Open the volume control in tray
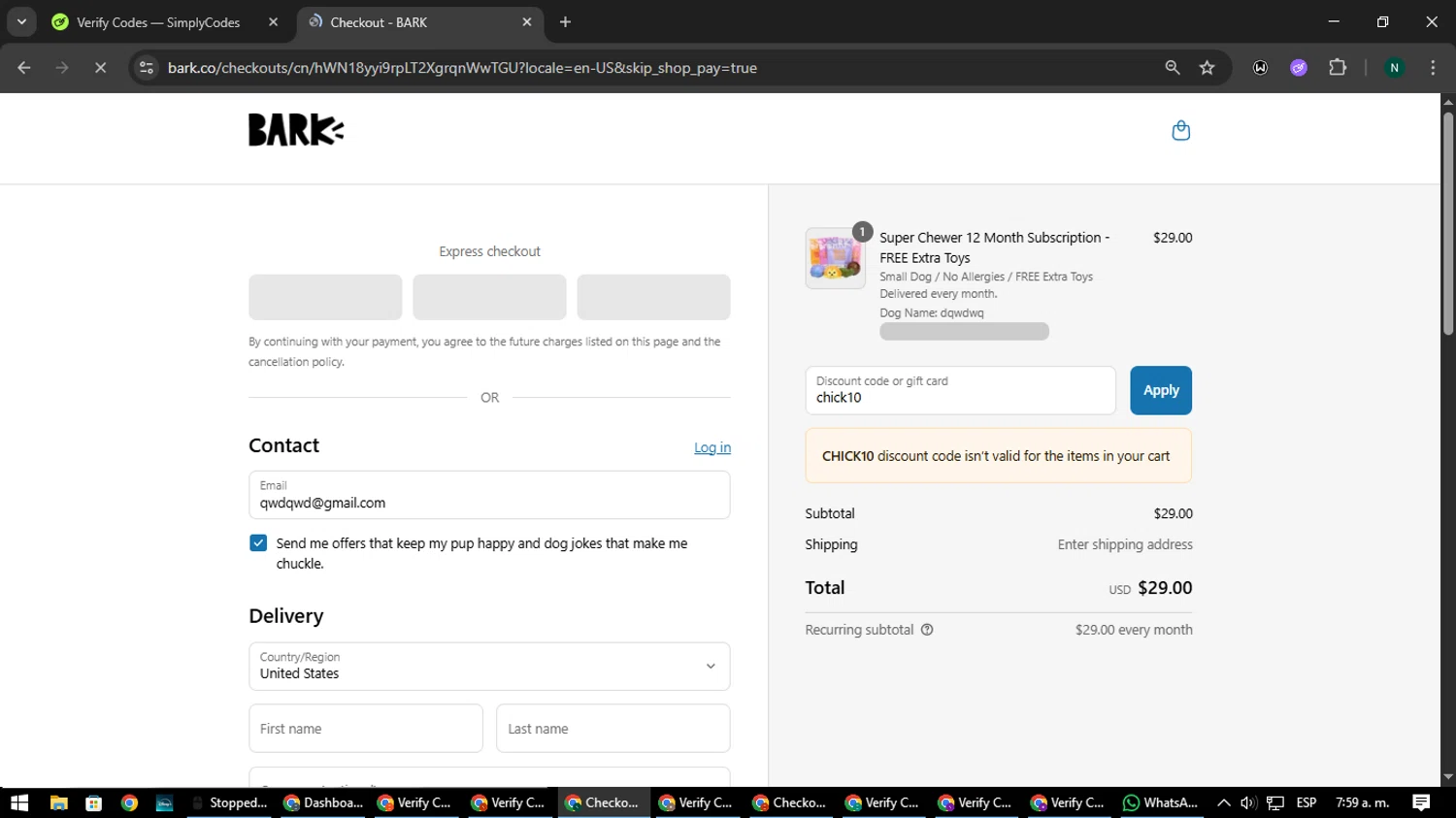The image size is (1456, 818). point(1248,802)
